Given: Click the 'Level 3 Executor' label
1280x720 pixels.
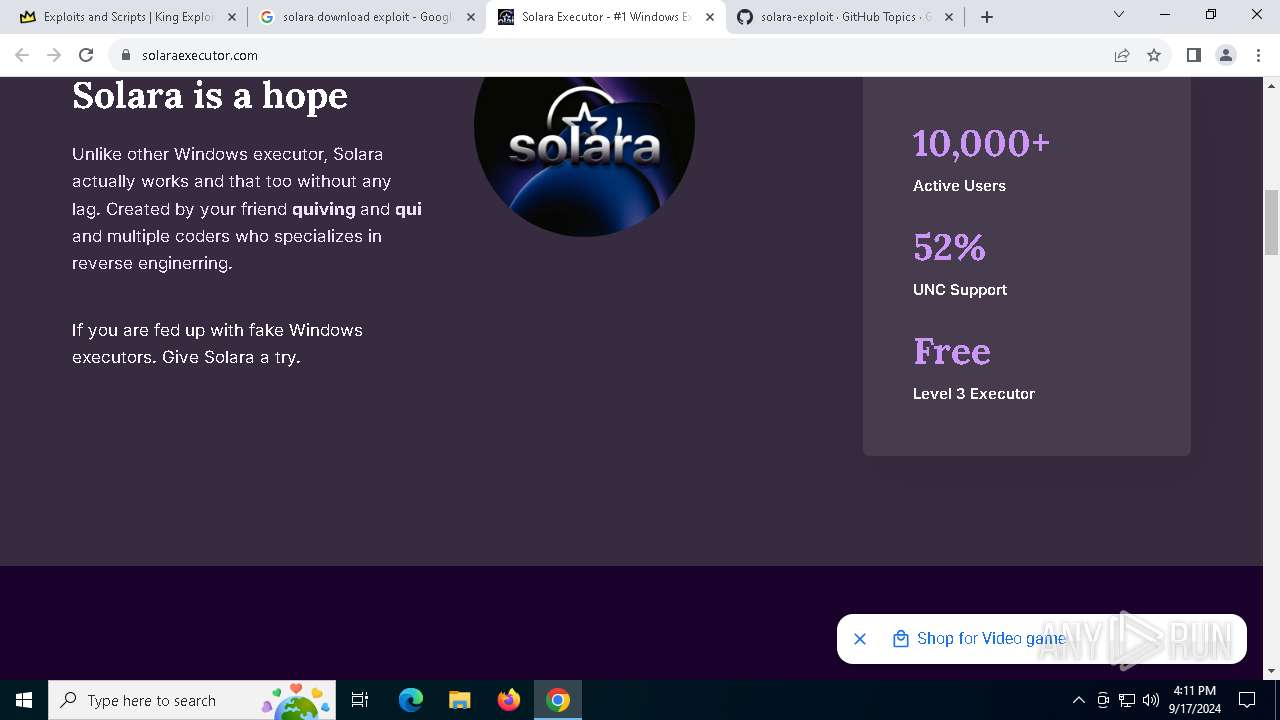Looking at the screenshot, I should click(x=974, y=394).
